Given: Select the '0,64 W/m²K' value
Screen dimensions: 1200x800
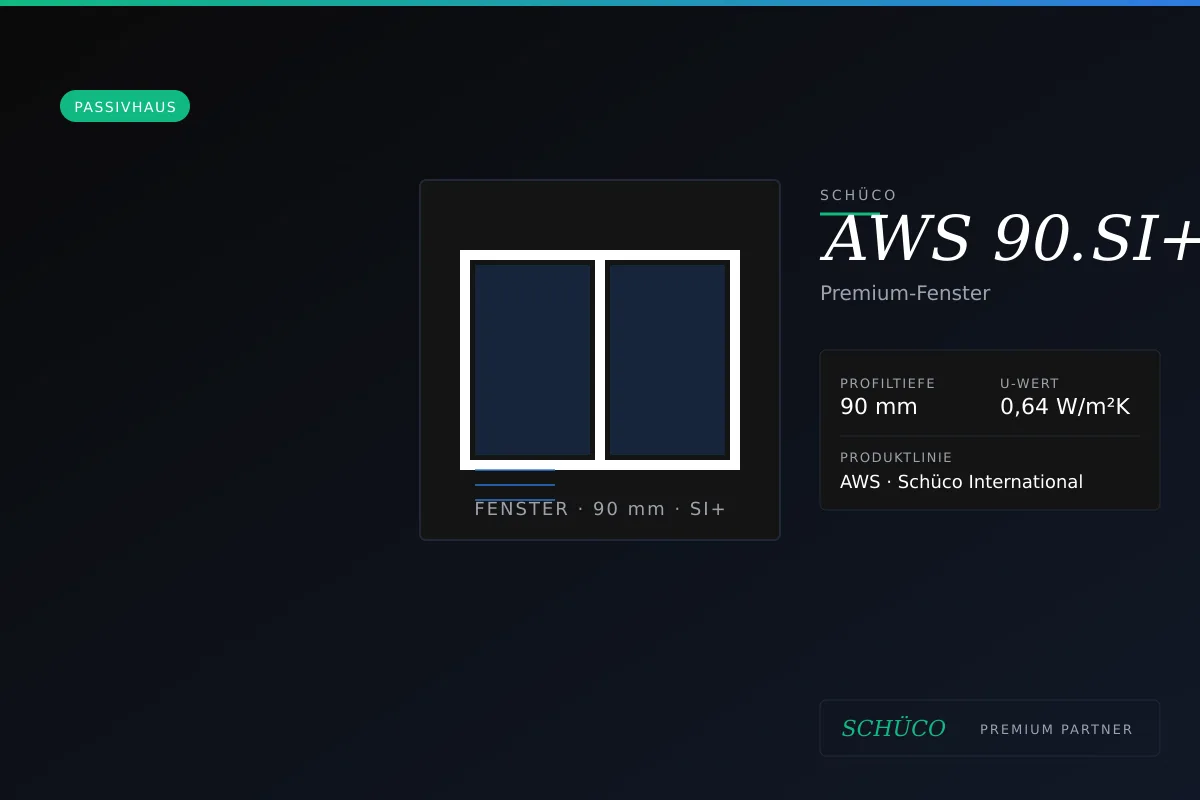Looking at the screenshot, I should (x=1065, y=407).
